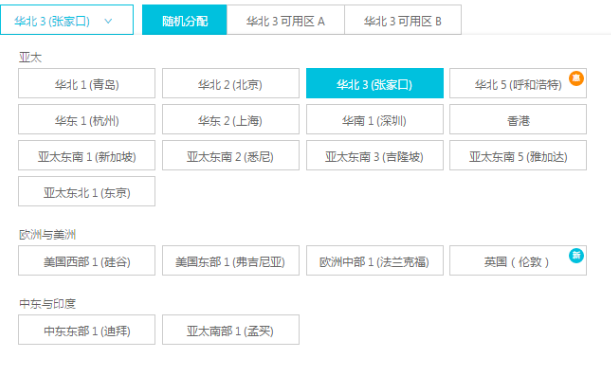Switch to 华北 3 可用区 B
611x377 pixels.
[x=403, y=20]
